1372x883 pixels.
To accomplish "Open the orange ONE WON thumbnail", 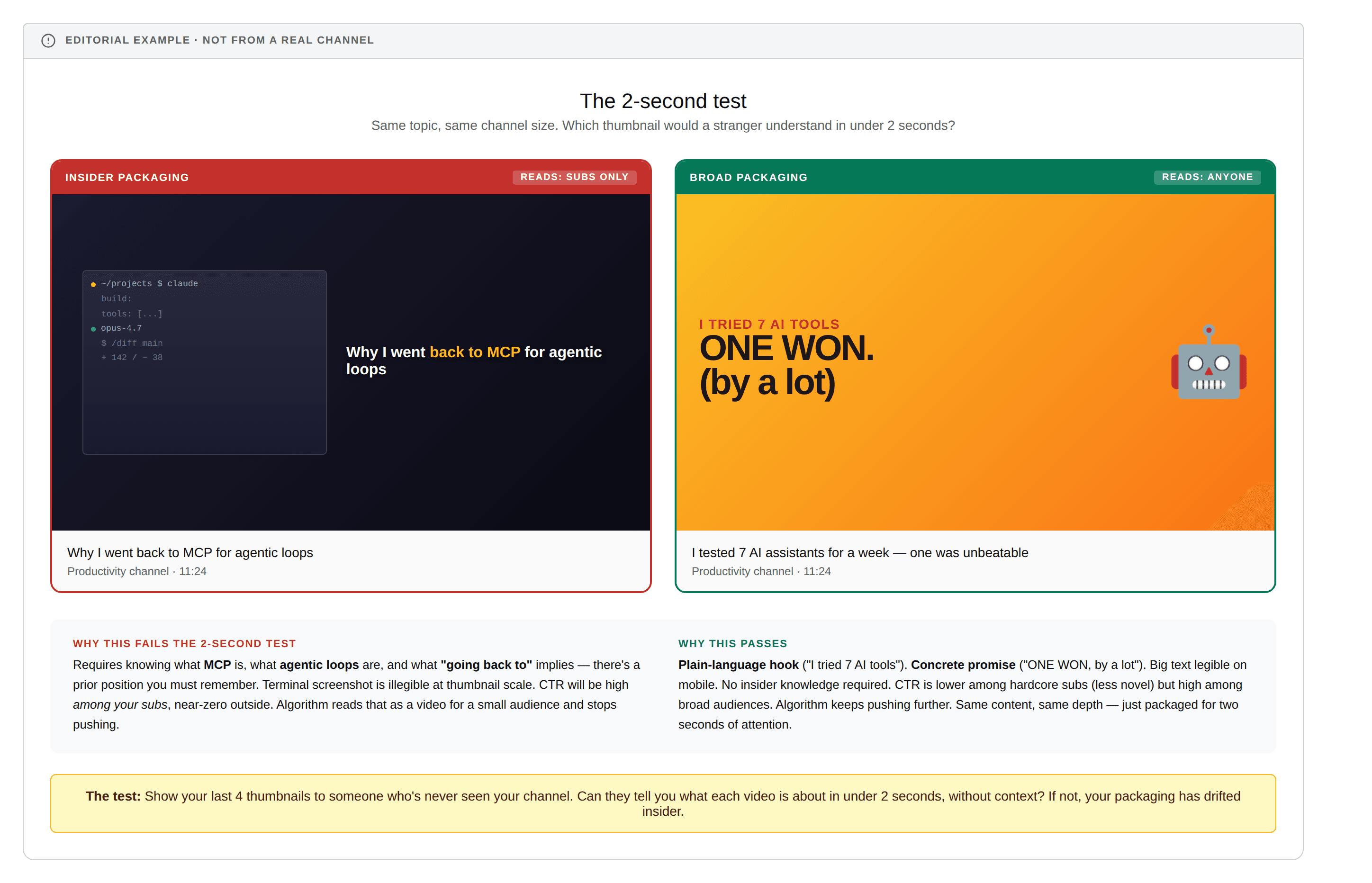I will click(x=975, y=362).
